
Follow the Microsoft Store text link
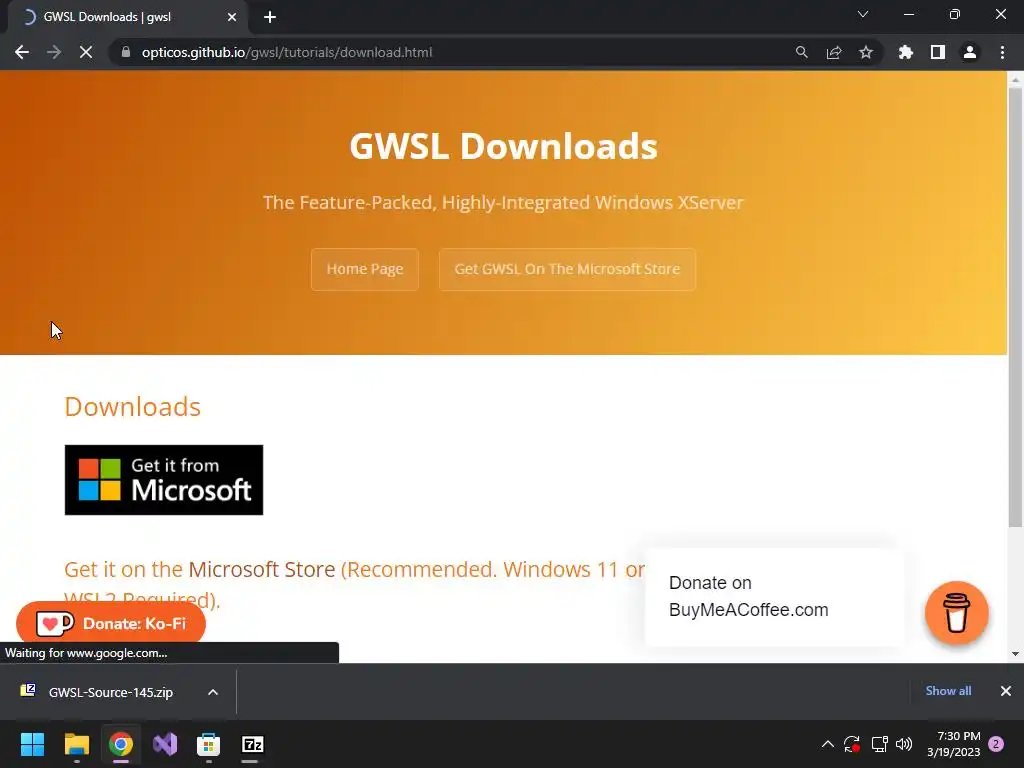[x=261, y=569]
